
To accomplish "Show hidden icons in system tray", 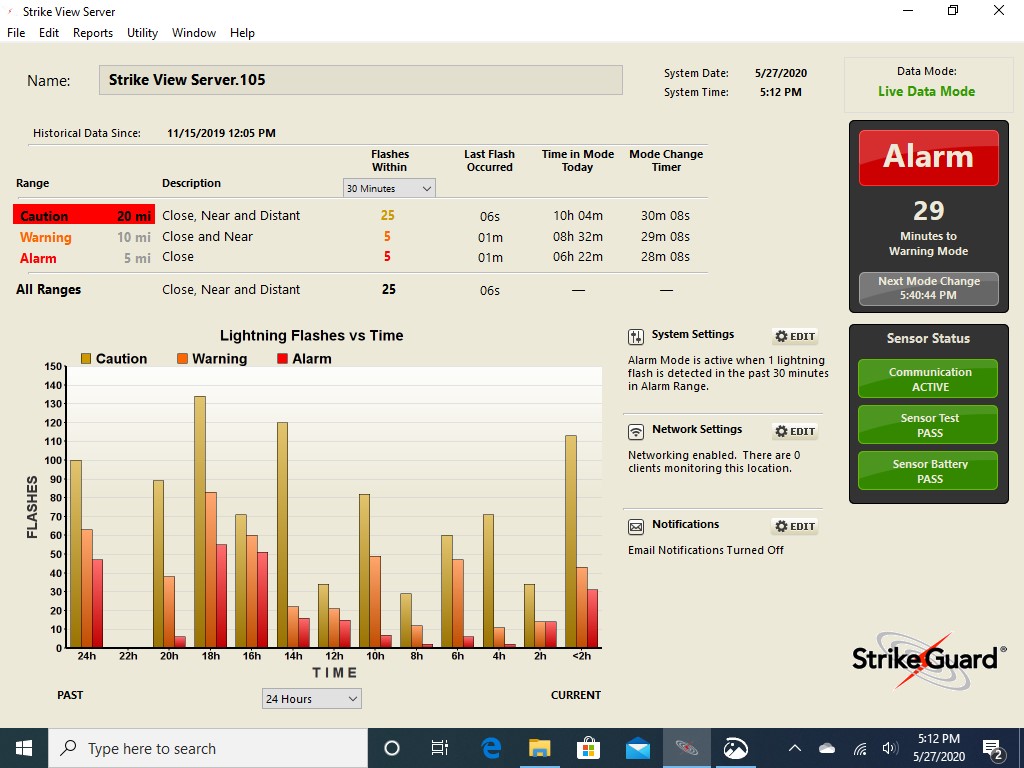I will click(795, 748).
